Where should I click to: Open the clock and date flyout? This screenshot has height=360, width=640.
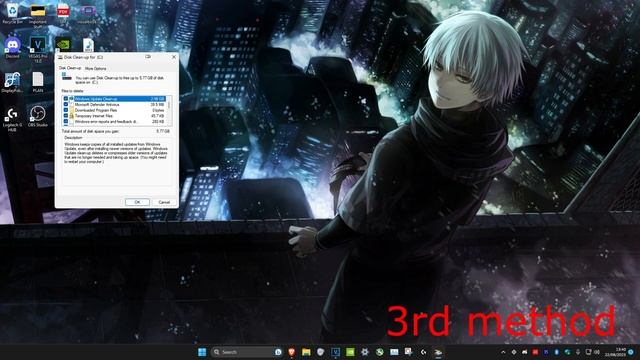point(616,352)
